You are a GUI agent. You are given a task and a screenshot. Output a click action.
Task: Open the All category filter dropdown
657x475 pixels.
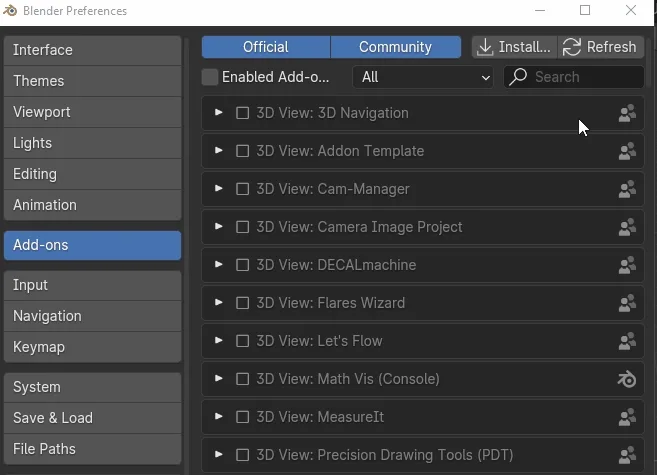click(x=423, y=77)
